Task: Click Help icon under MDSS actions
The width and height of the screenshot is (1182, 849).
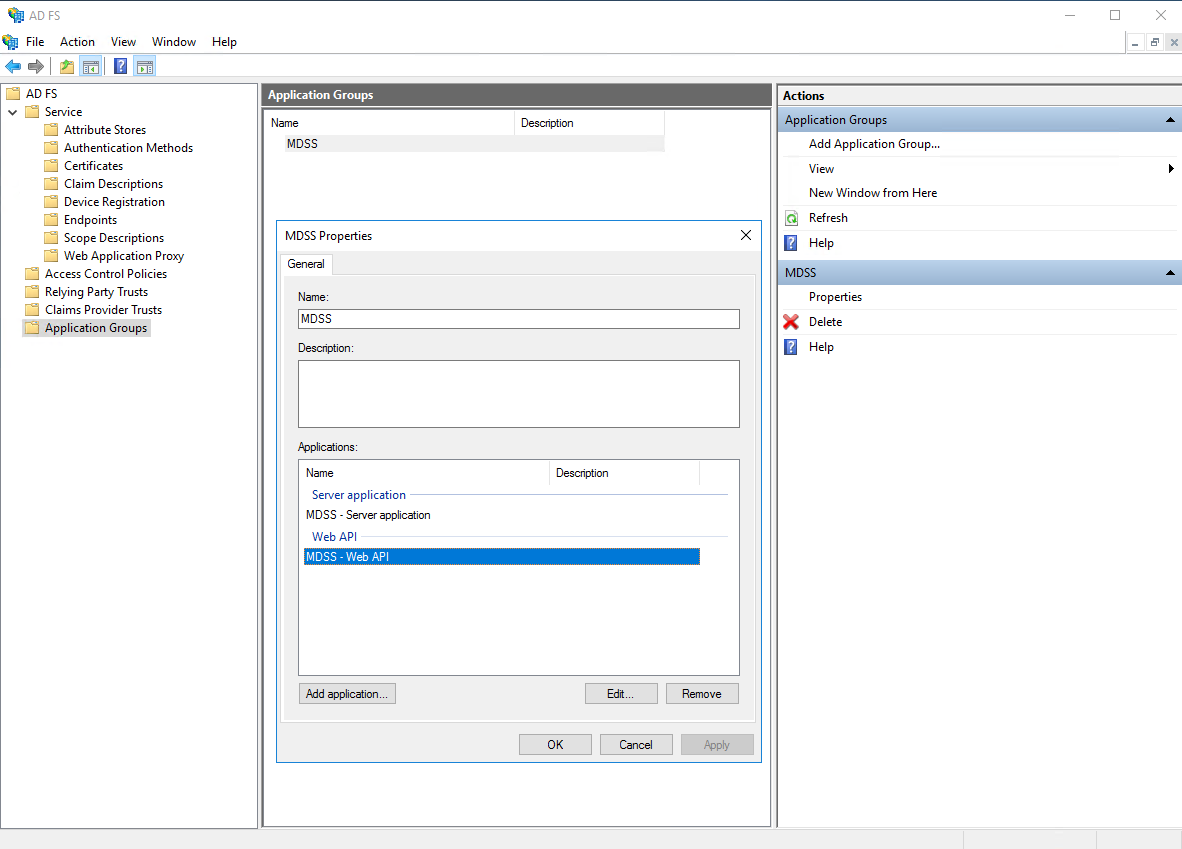Action: [791, 347]
